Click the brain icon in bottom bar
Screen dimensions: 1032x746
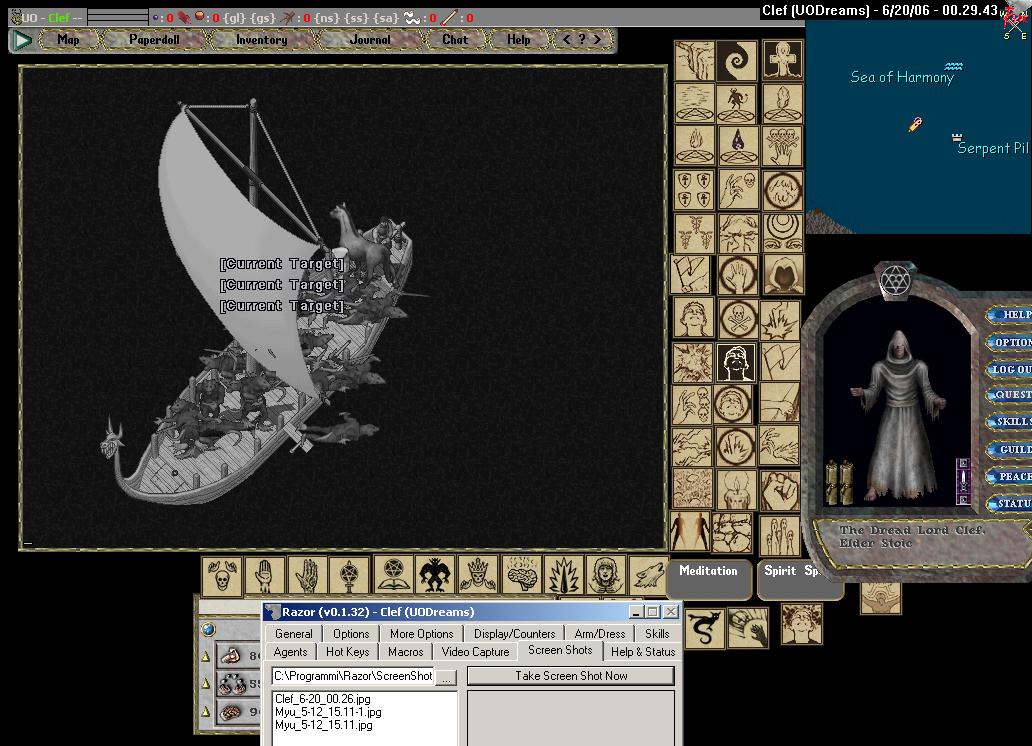click(x=522, y=575)
